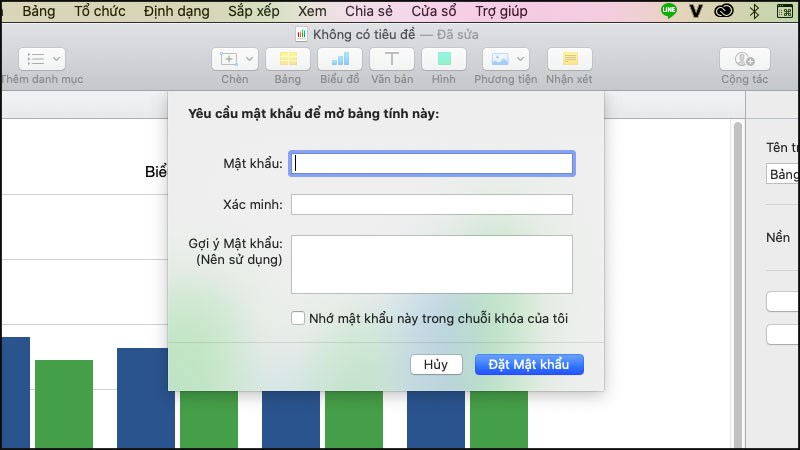Open the Cộng tác collaborate button
Screen dimensions: 800x450
click(x=745, y=59)
